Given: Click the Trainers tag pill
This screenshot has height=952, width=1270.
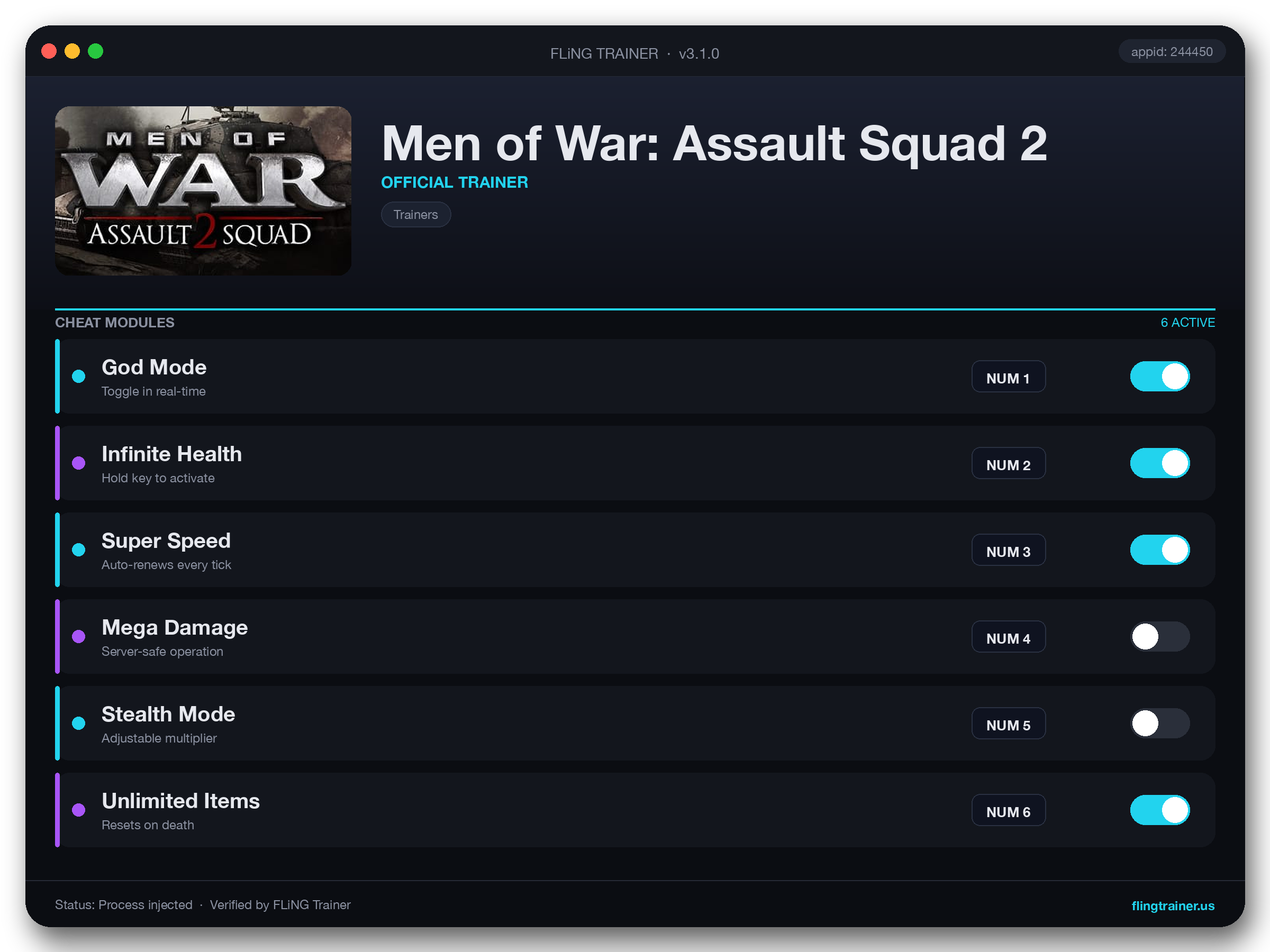Looking at the screenshot, I should coord(416,215).
